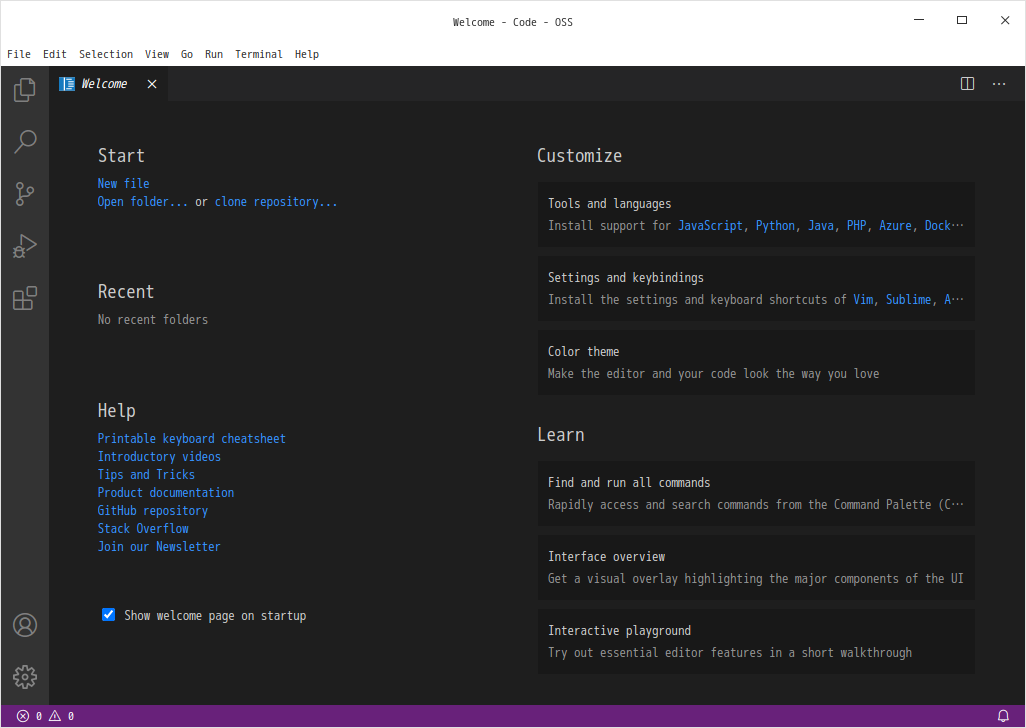1026x728 pixels.
Task: Open the Accounts icon in activity bar
Action: coord(25,625)
